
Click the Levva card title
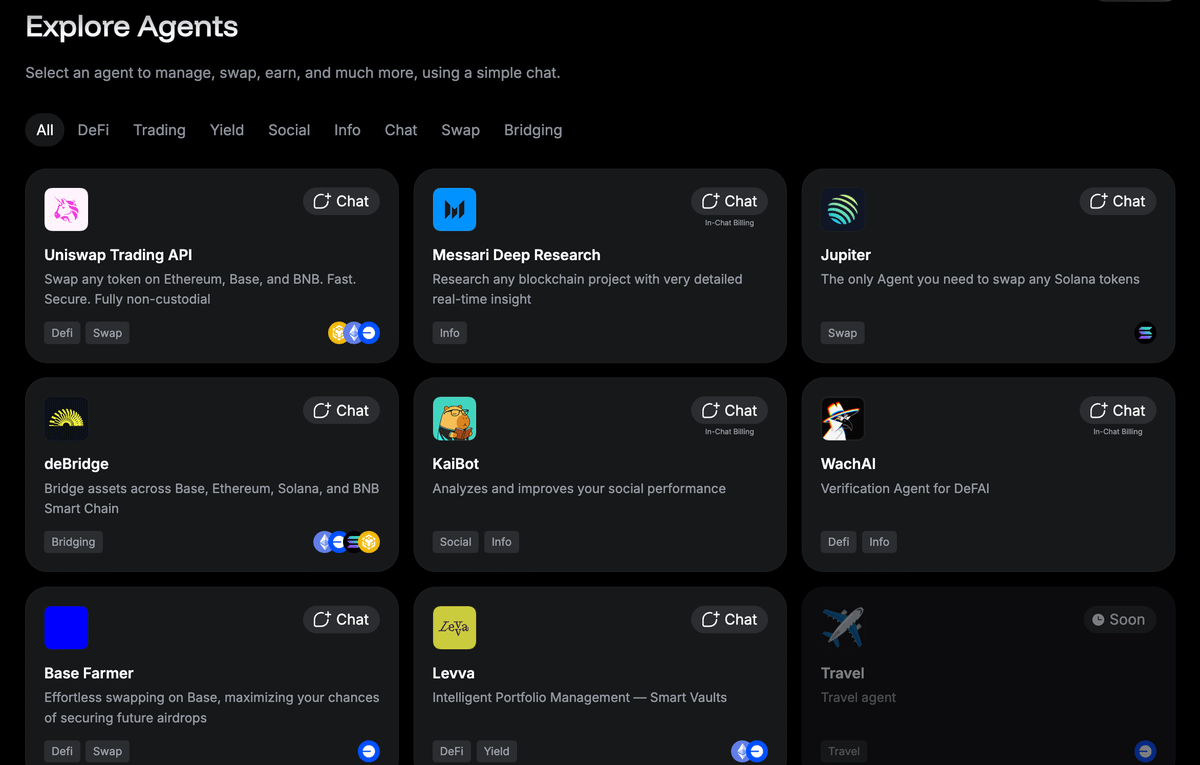coord(453,673)
